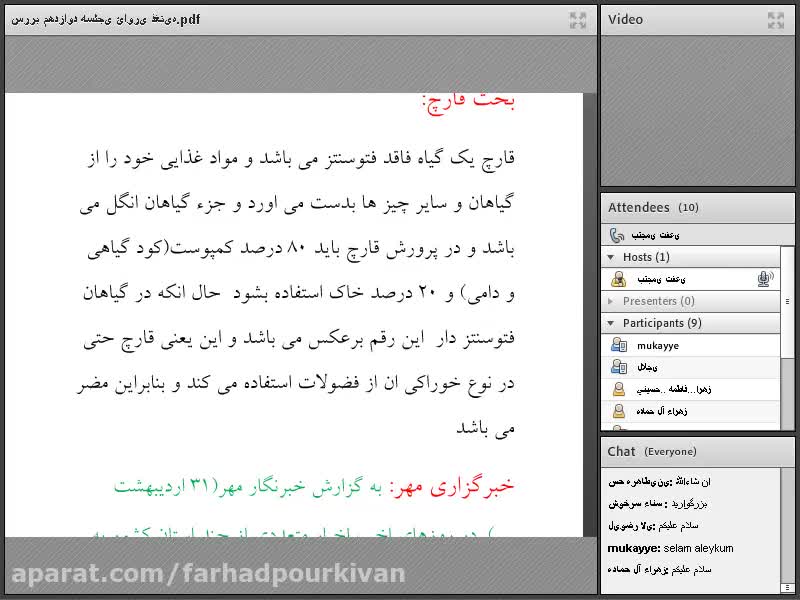Viewport: 800px width, 600px height.
Task: Select participant mukayye in the list
Action: click(691, 345)
